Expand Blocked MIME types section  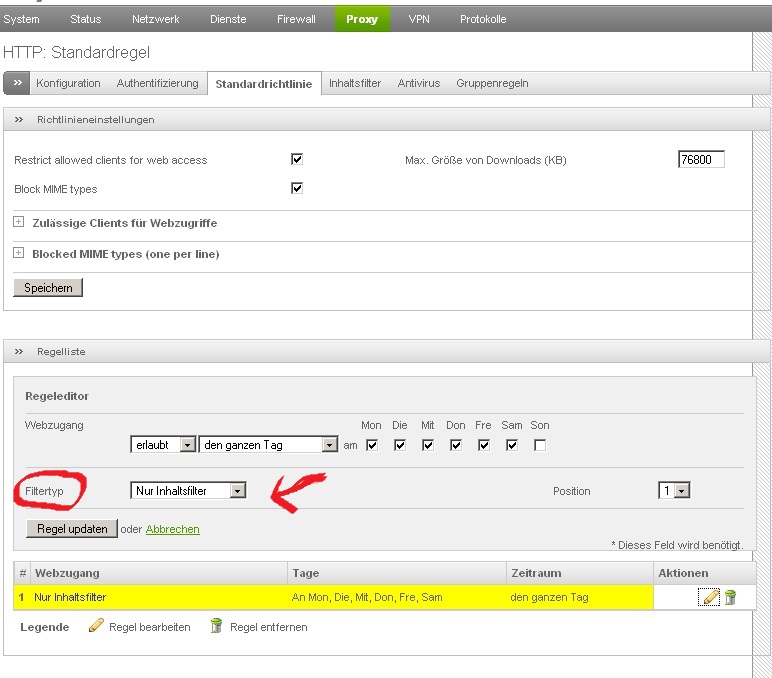(x=19, y=253)
